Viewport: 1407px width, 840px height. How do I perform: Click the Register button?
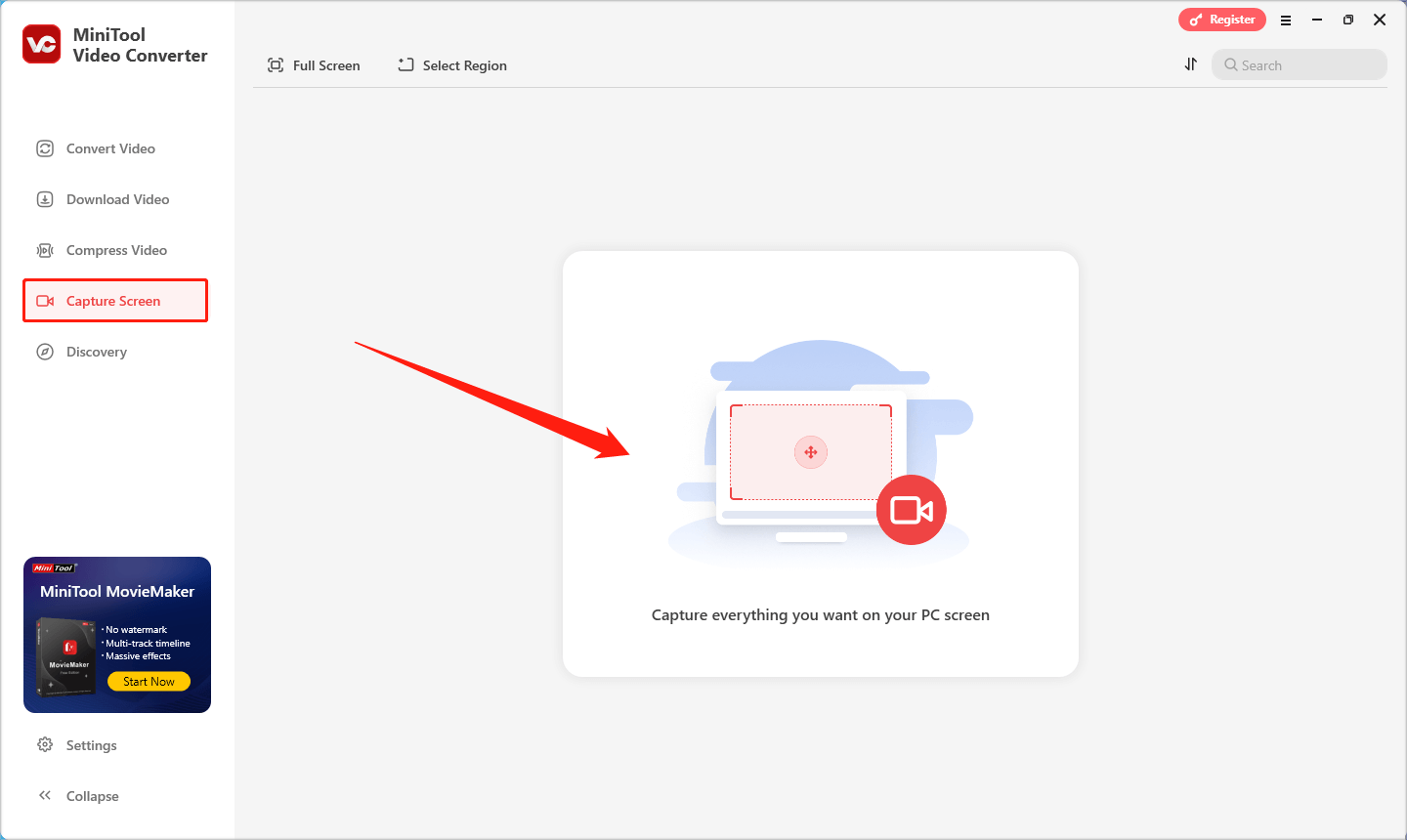click(1222, 20)
